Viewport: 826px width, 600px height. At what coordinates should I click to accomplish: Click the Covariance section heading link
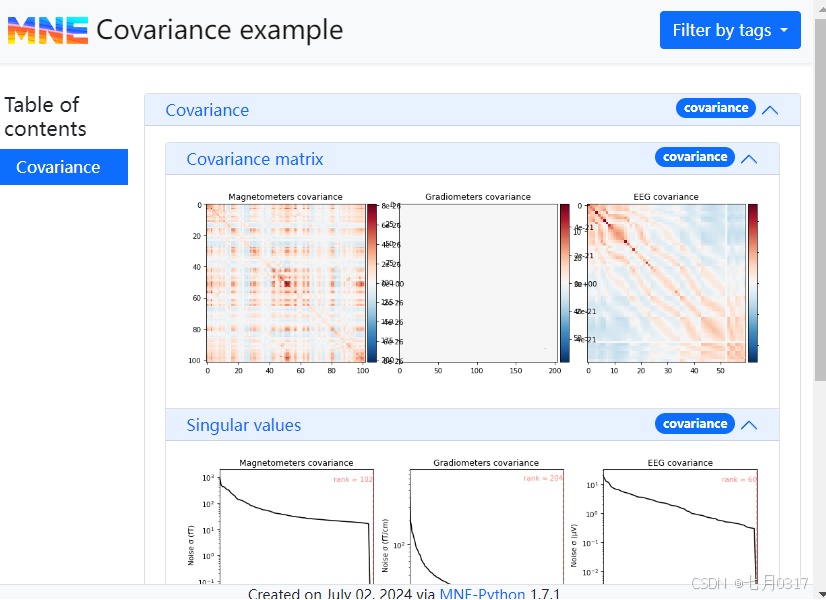[207, 110]
